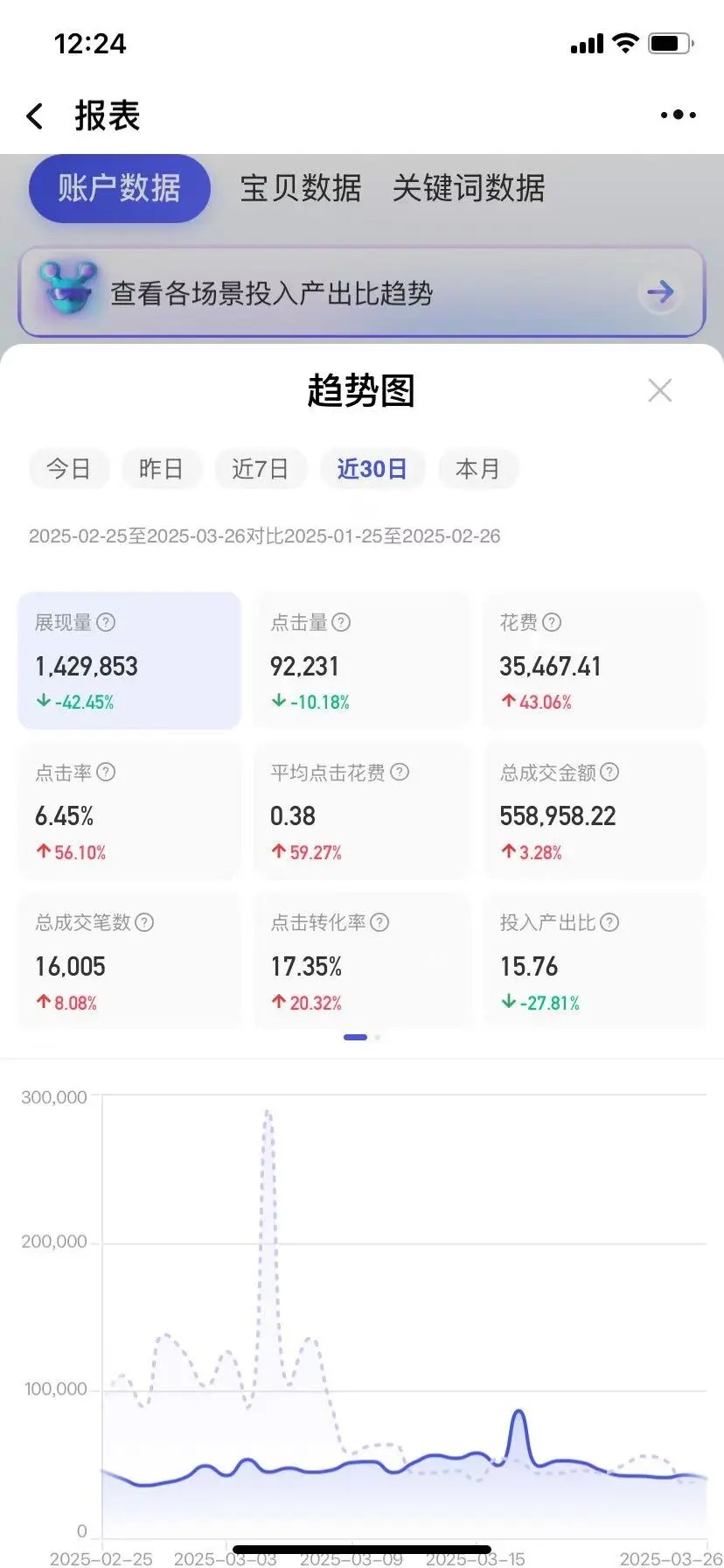Tap the 300,000 y-axis label
The image size is (724, 1568).
coord(54,1097)
